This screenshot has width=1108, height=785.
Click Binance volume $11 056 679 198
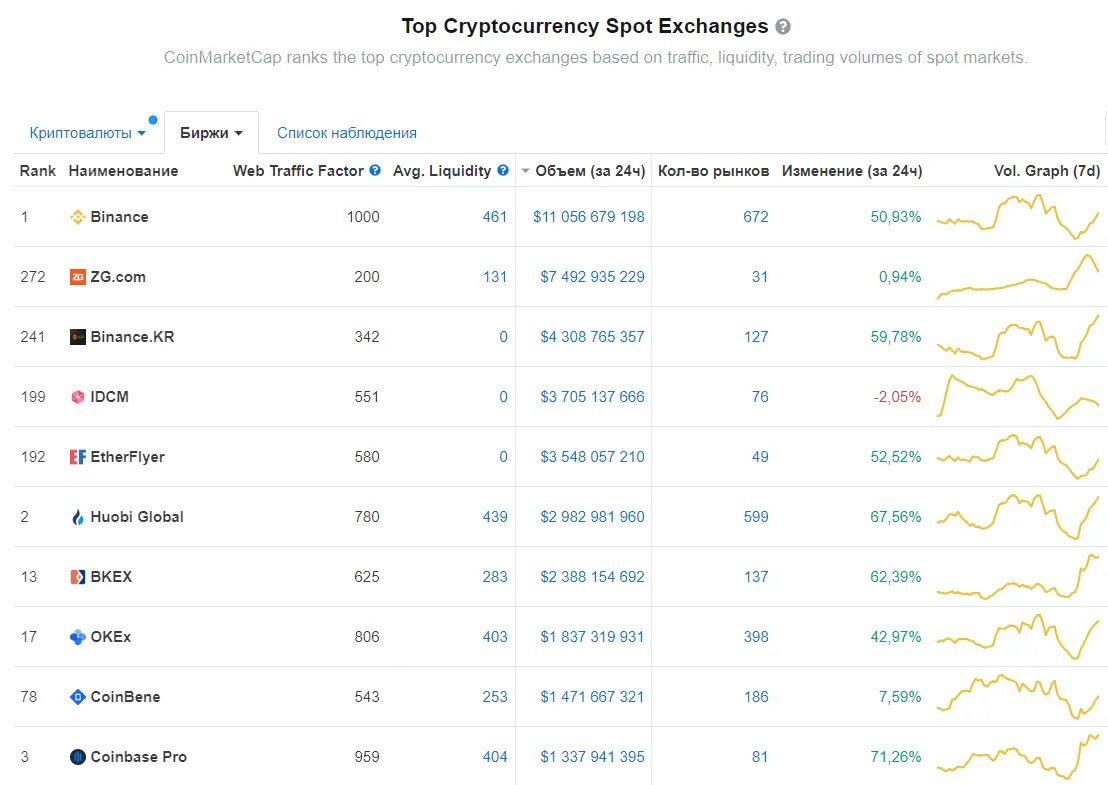coord(589,217)
